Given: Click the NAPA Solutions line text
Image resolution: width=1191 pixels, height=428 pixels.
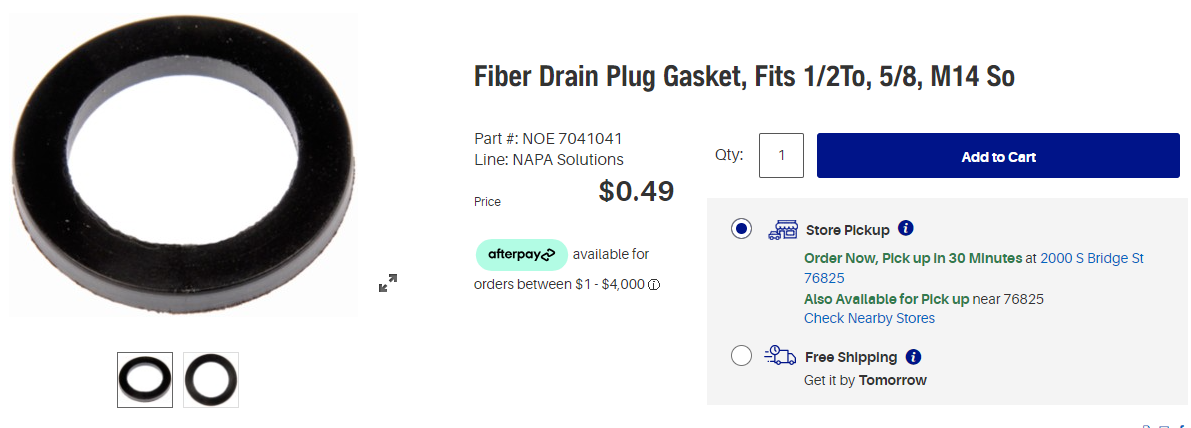Looking at the screenshot, I should [x=568, y=160].
